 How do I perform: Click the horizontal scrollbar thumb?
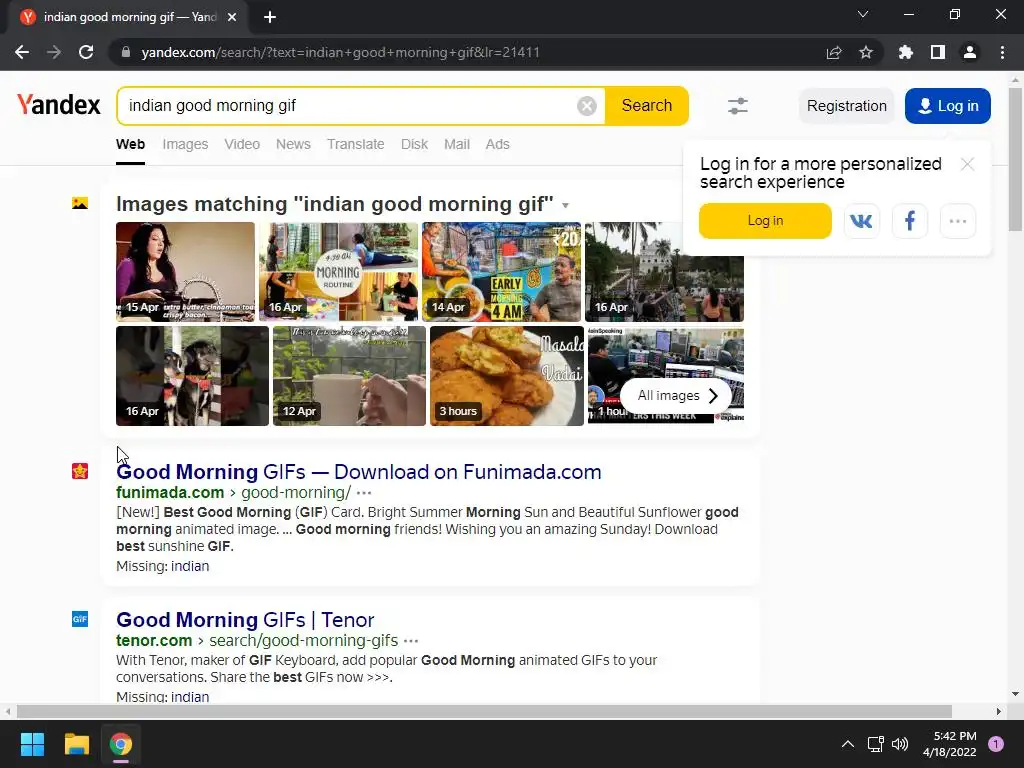tap(484, 711)
